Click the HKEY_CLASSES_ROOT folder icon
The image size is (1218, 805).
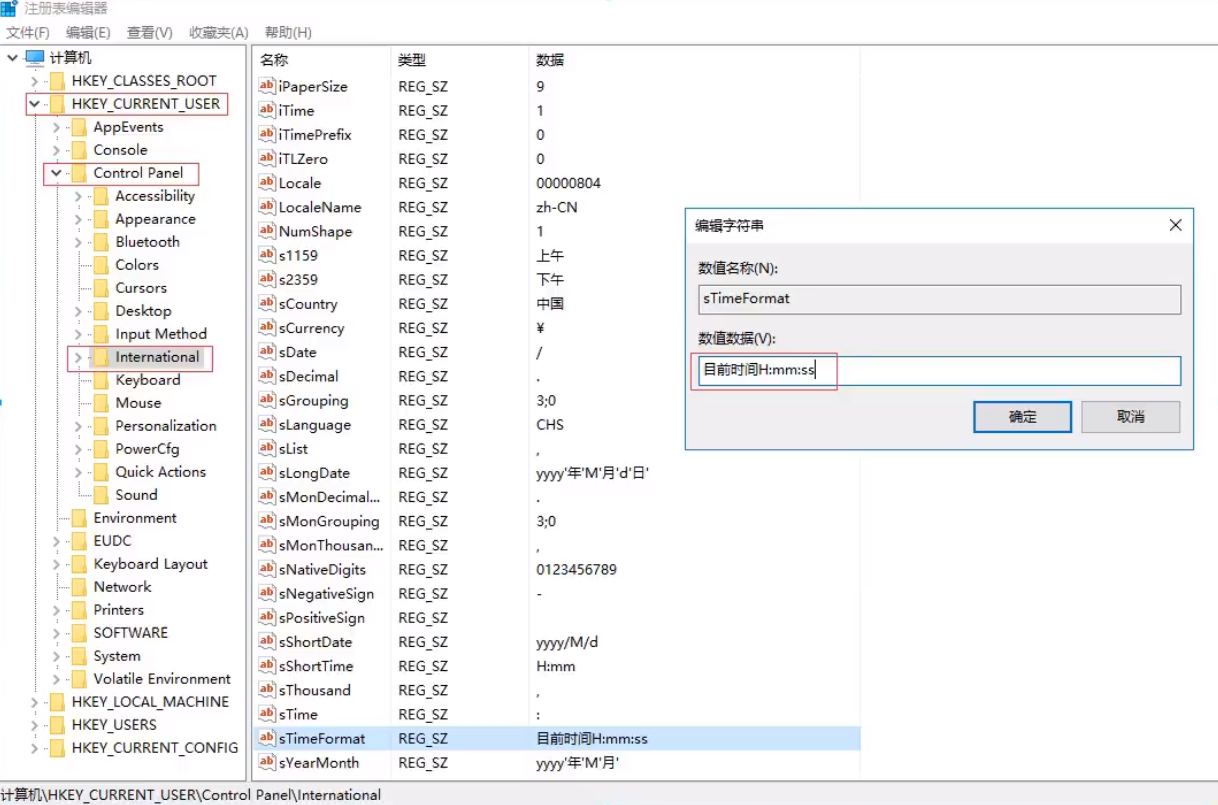click(x=57, y=81)
